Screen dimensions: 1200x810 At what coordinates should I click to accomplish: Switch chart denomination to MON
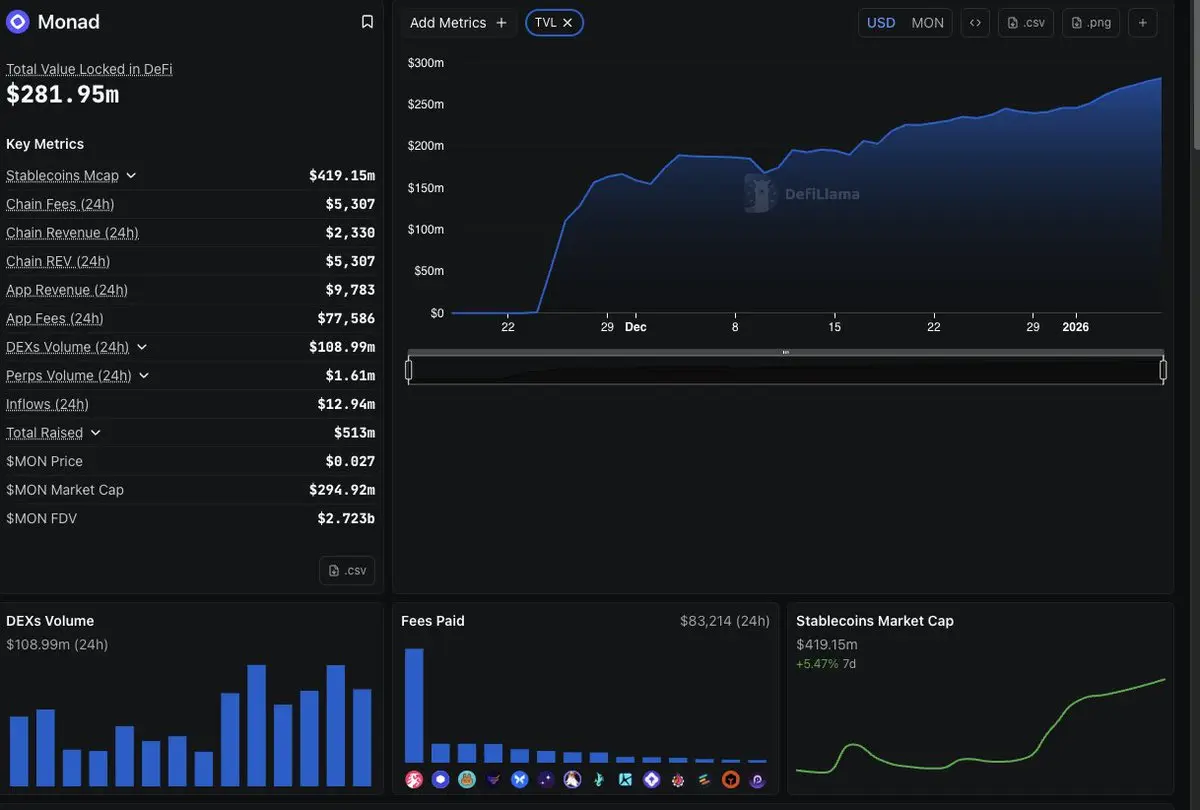point(928,23)
